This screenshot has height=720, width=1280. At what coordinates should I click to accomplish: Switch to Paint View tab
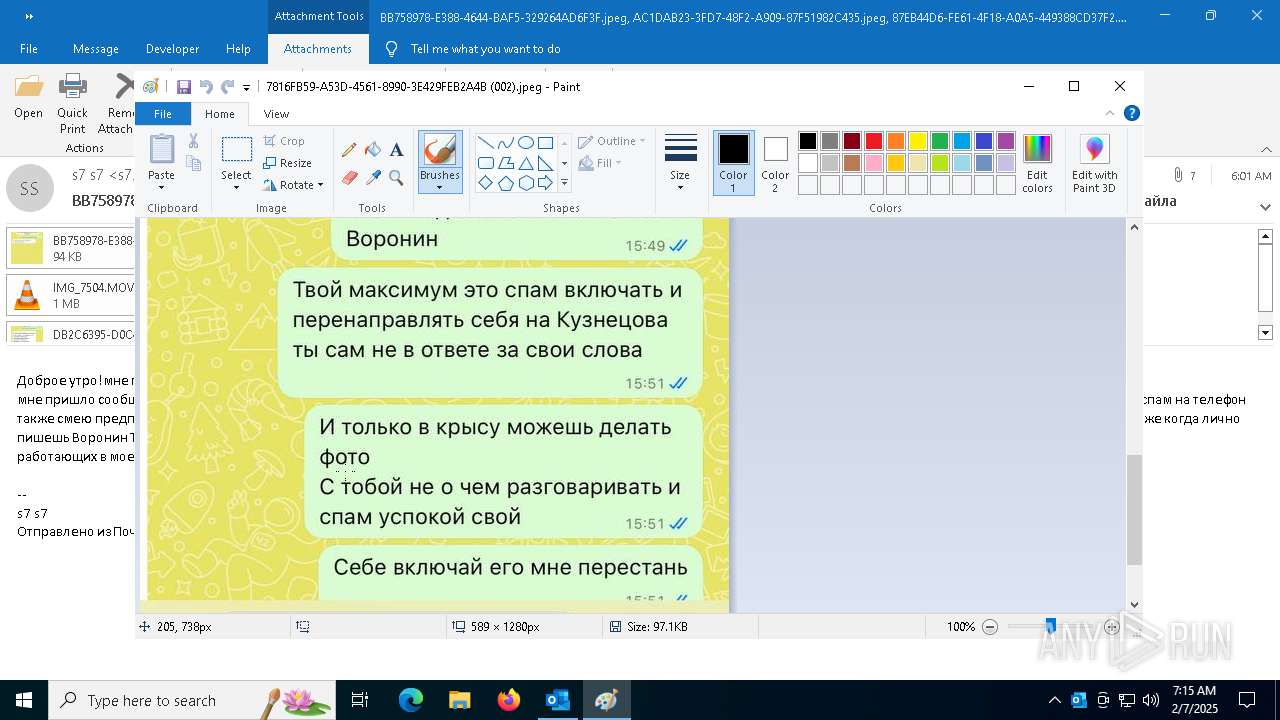click(276, 114)
